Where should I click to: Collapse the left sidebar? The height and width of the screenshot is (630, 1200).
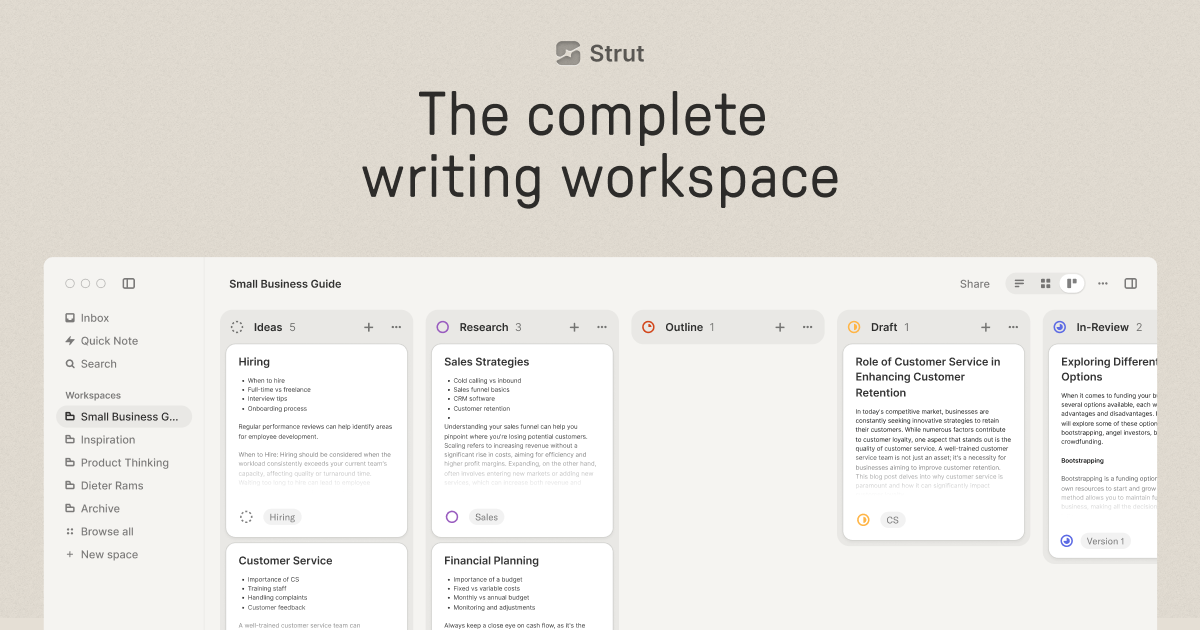128,283
